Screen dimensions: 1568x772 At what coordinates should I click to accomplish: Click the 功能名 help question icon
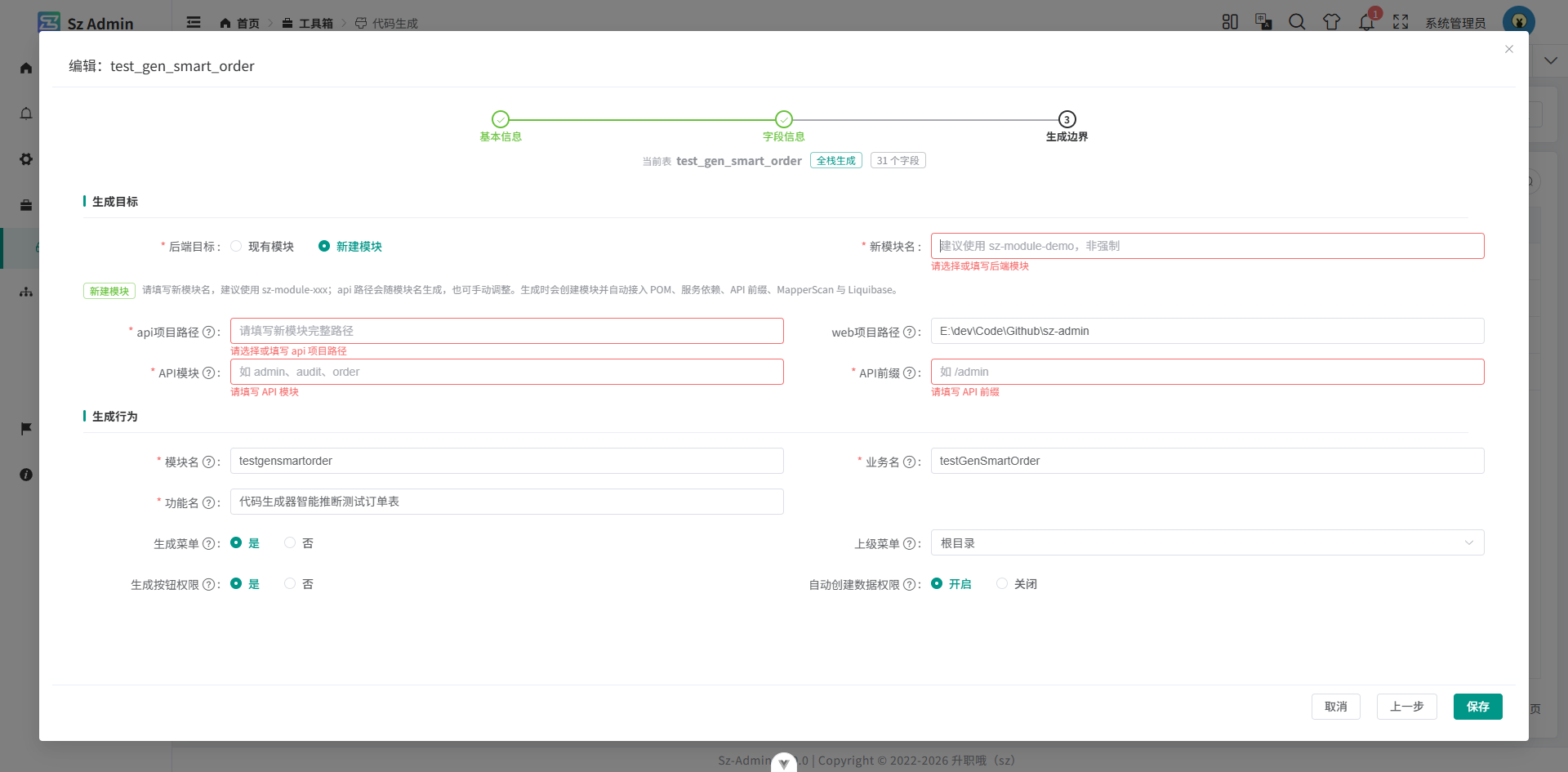(208, 502)
